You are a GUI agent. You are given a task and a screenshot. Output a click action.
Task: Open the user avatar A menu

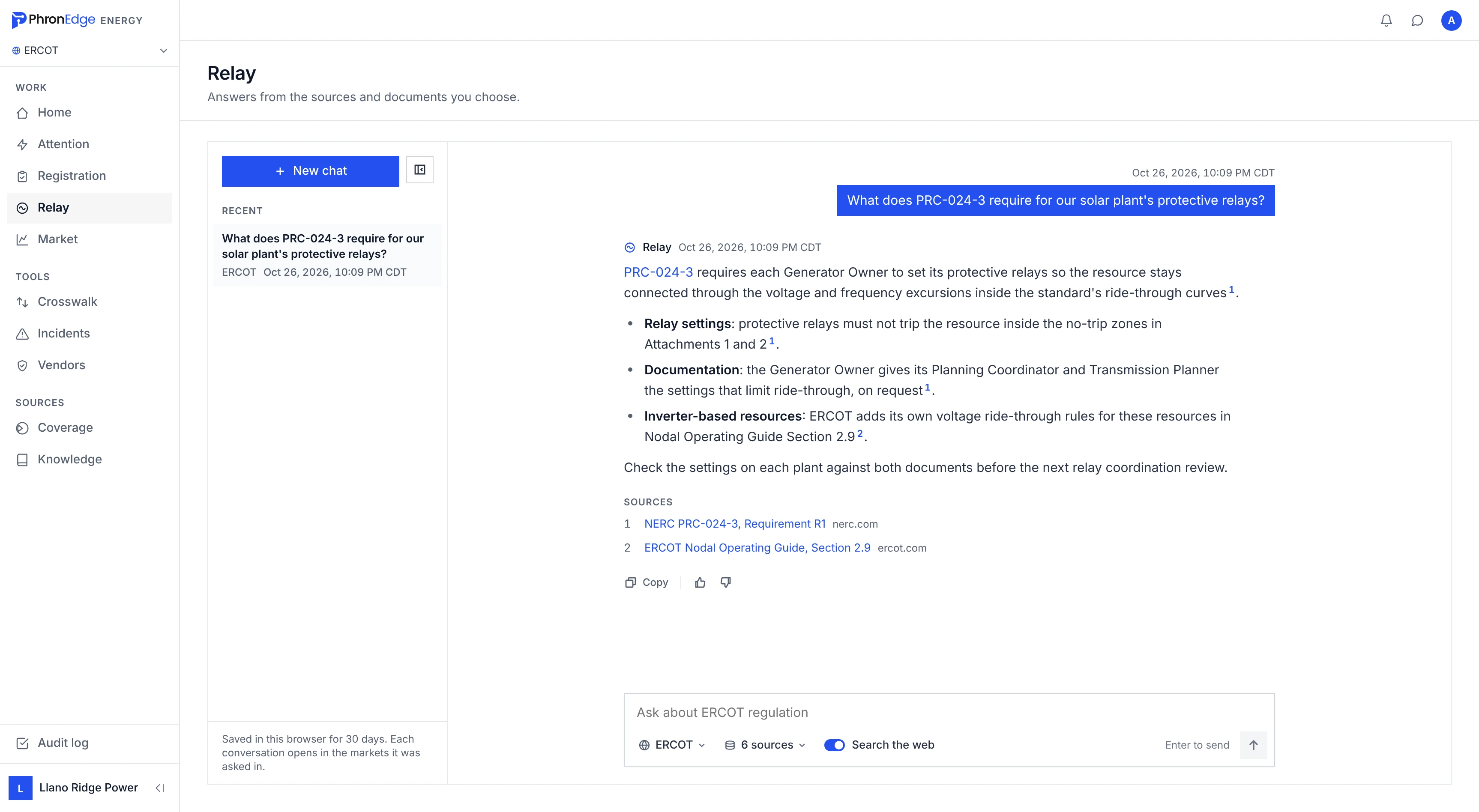coord(1451,21)
